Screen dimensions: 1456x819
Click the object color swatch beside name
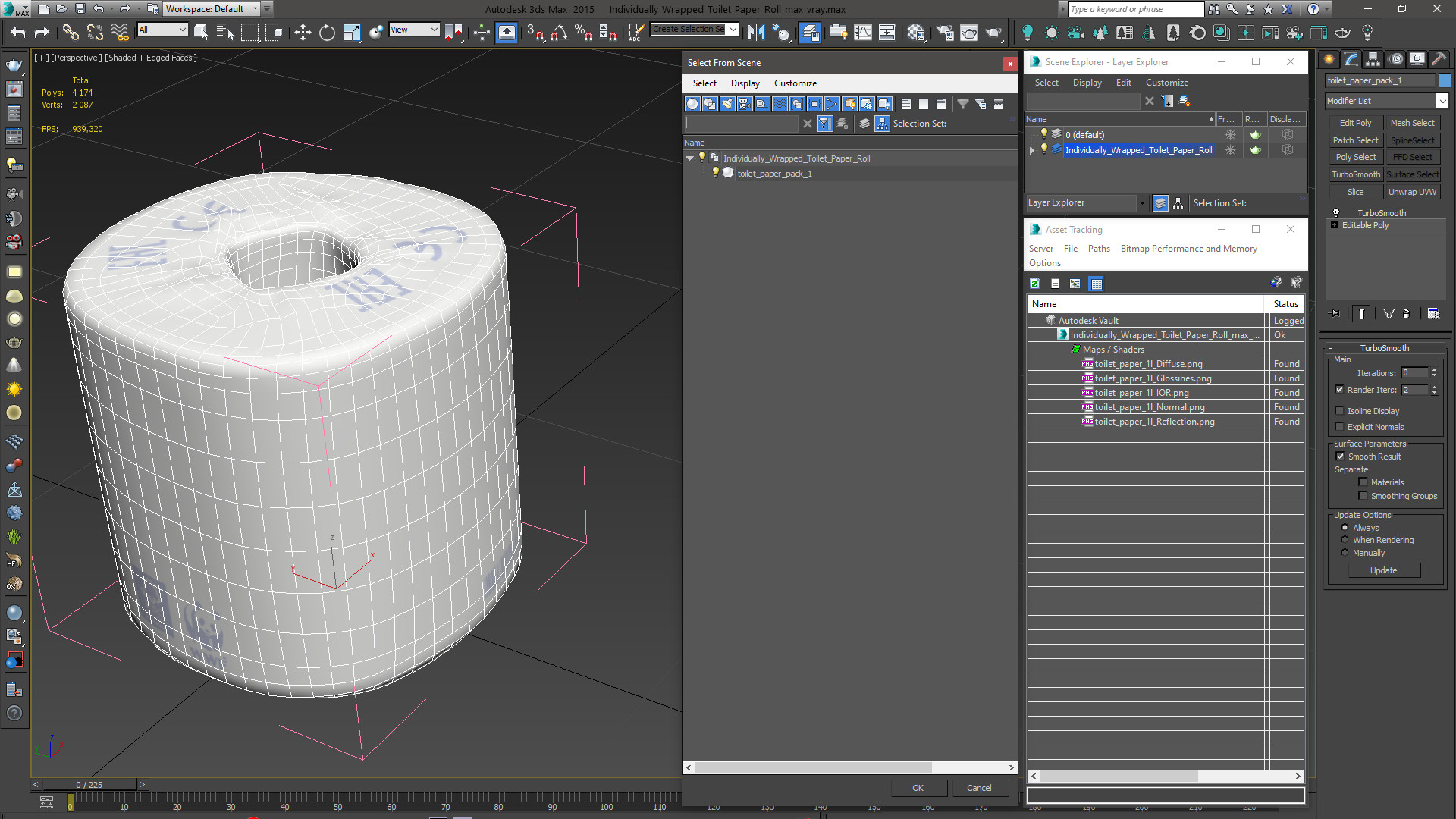coord(1445,80)
